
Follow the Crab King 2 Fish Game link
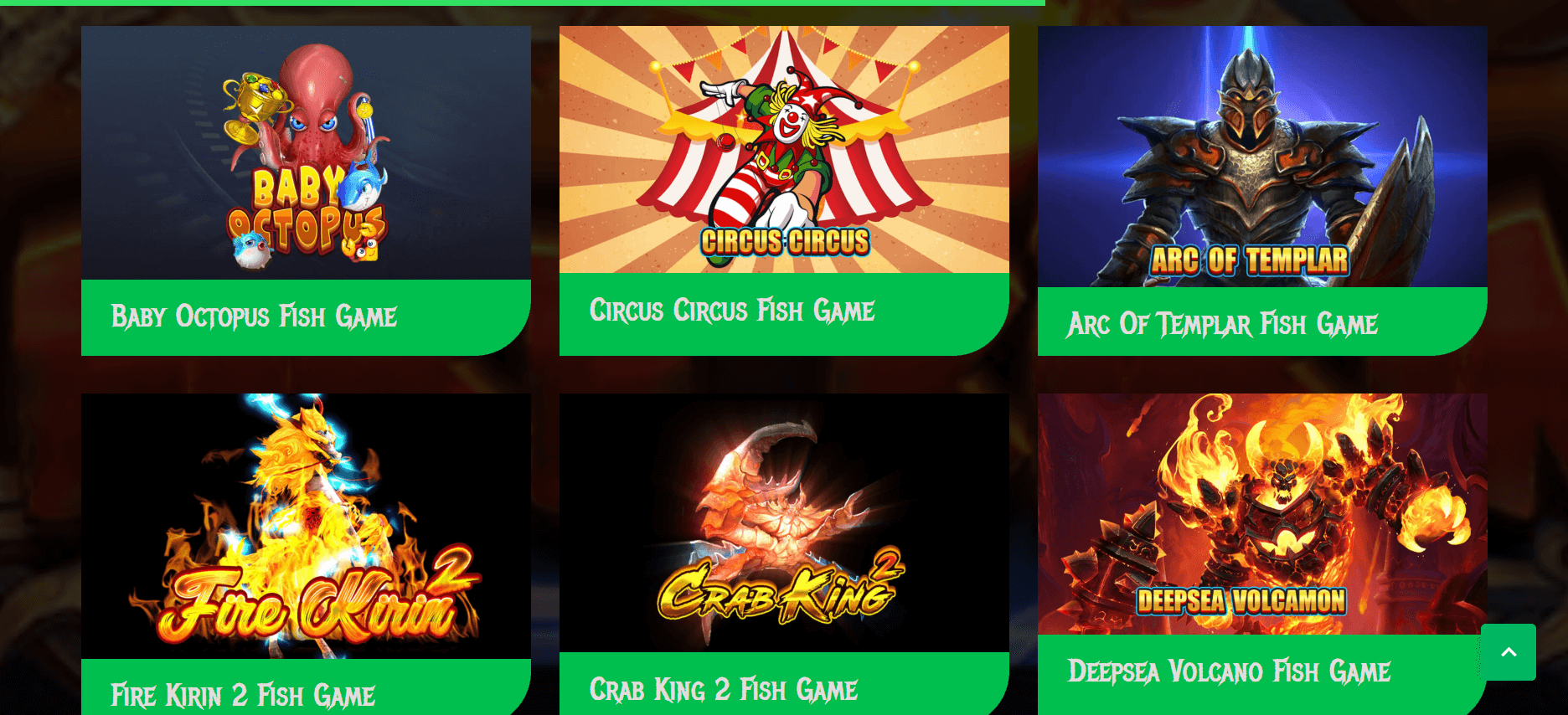click(724, 690)
